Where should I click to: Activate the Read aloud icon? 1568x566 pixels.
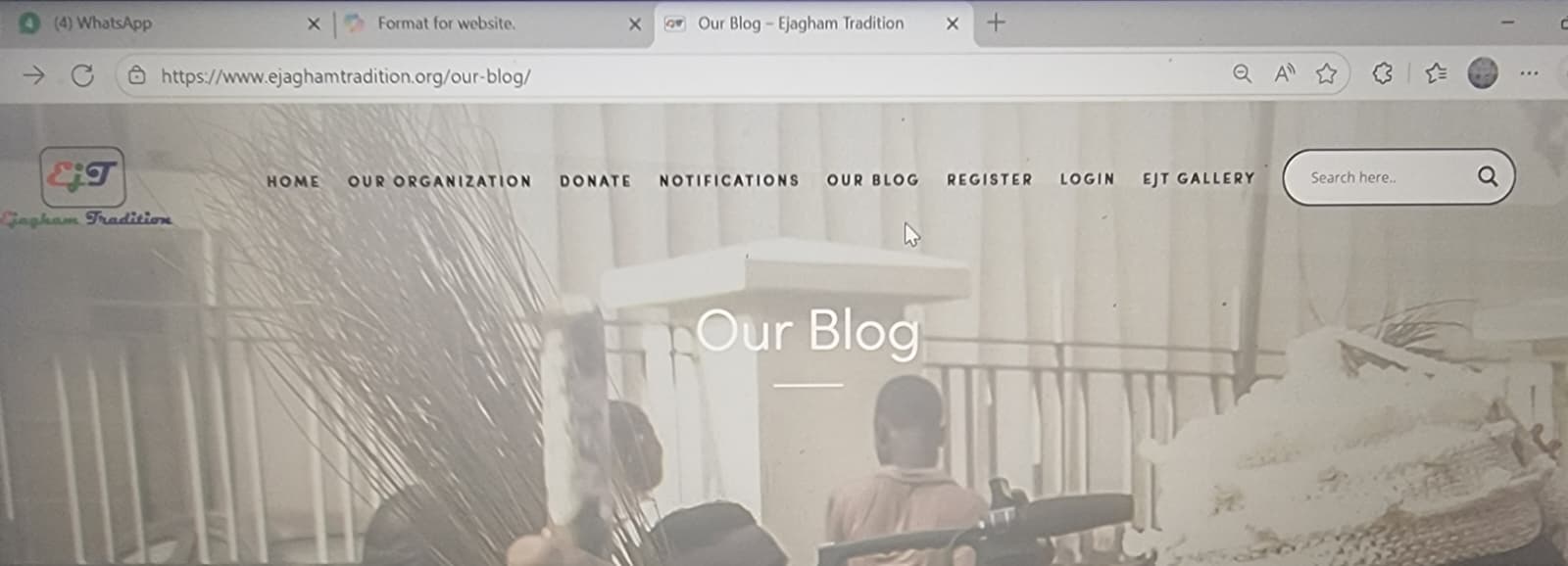1284,73
